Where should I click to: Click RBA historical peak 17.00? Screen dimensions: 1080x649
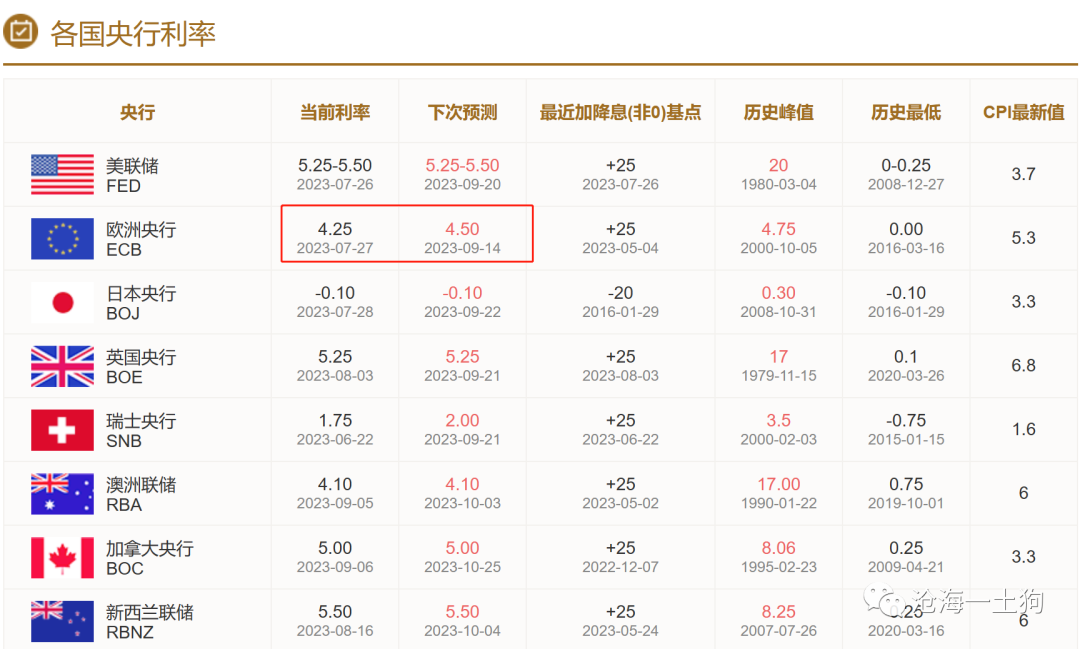[778, 484]
